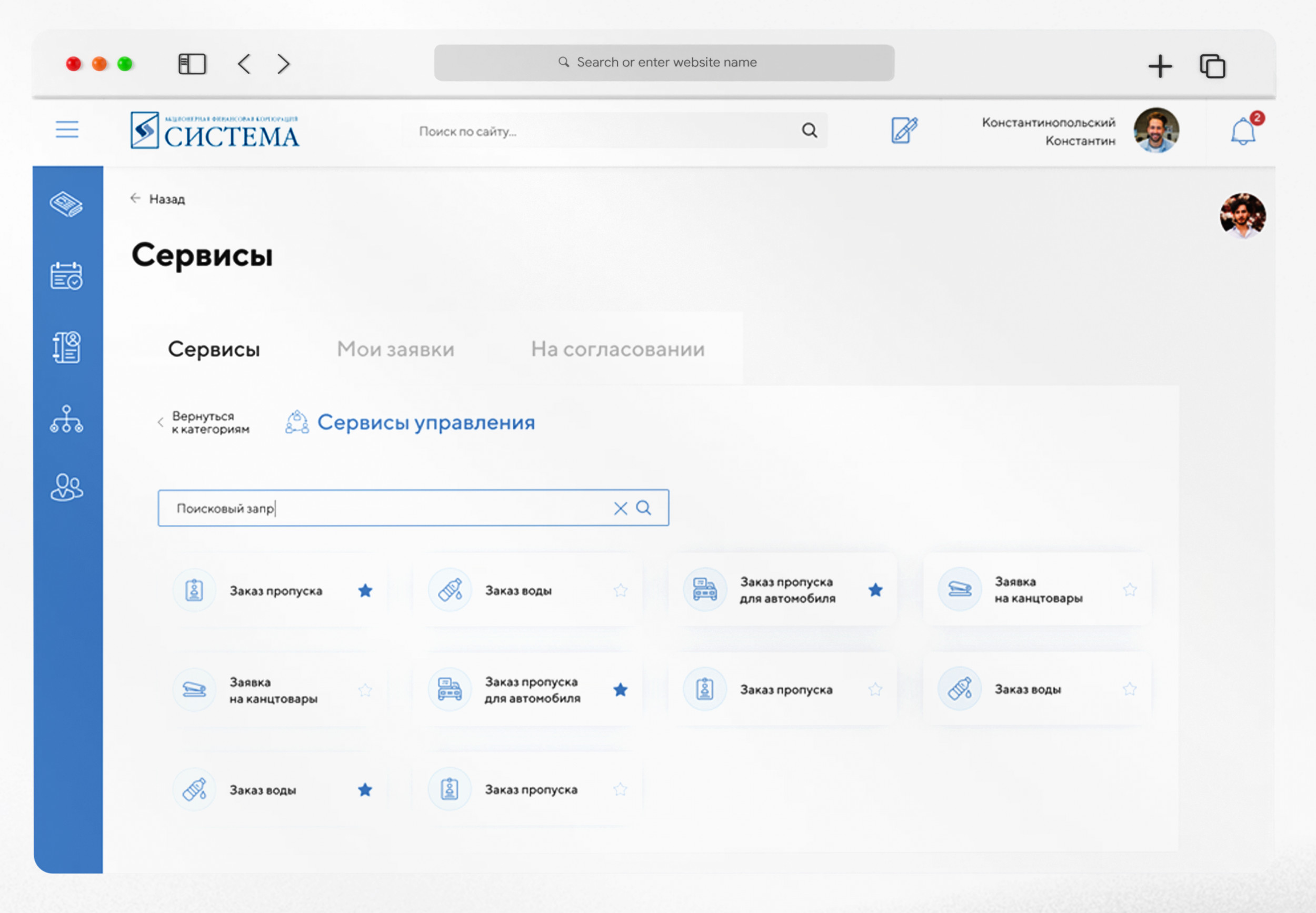Clear the service search field with X
The image size is (1316, 913).
(x=621, y=508)
